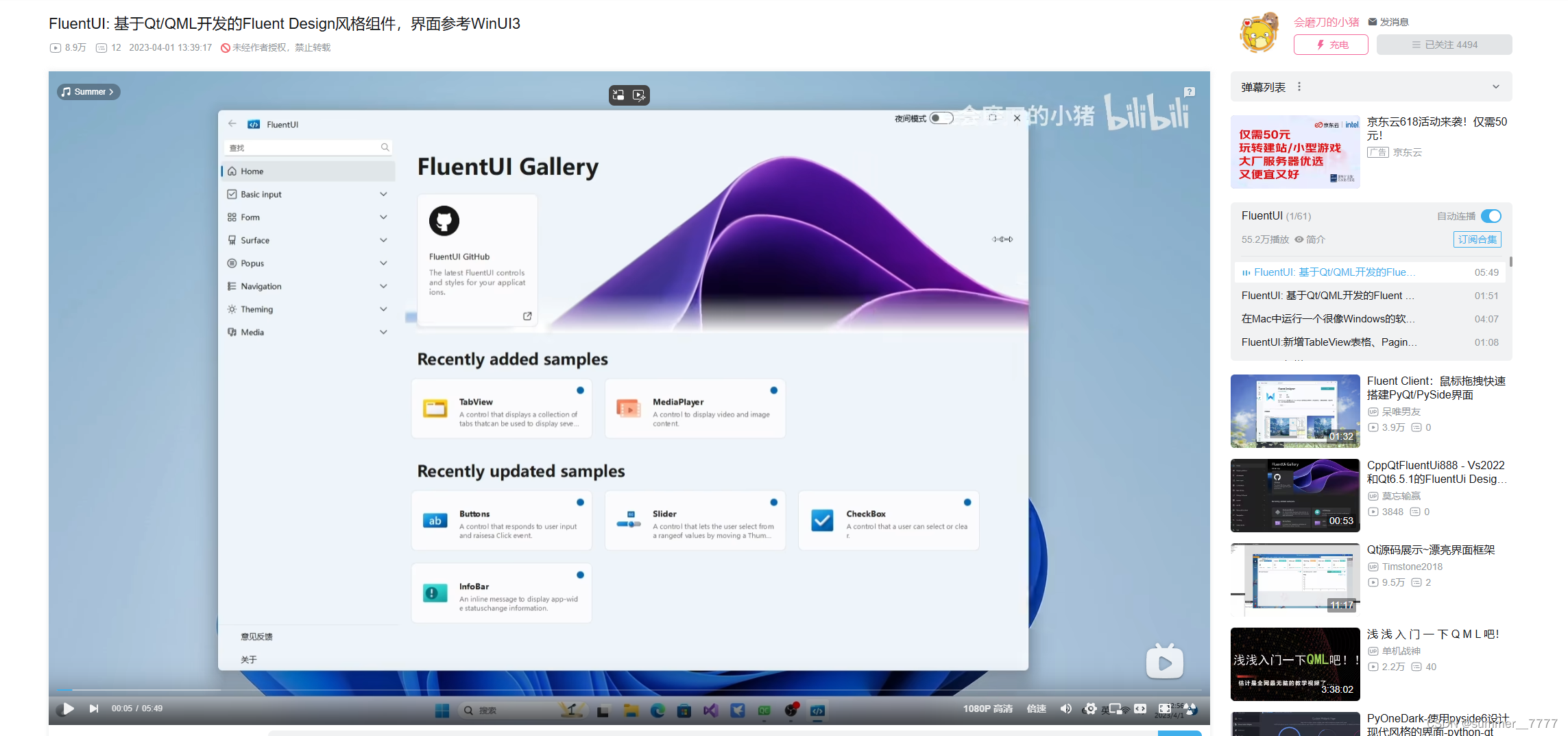The width and height of the screenshot is (1568, 736).
Task: Expand the Basic input chevron
Action: point(383,194)
